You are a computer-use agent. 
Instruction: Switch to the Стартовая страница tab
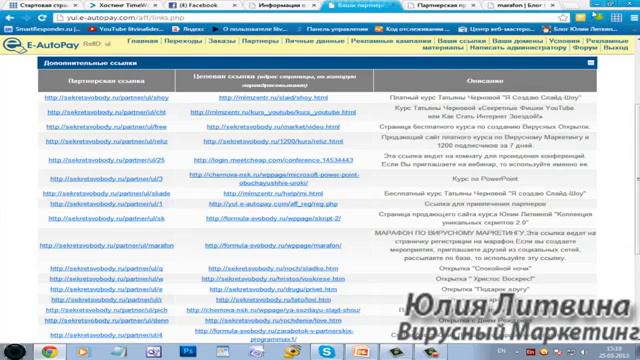coord(43,5)
